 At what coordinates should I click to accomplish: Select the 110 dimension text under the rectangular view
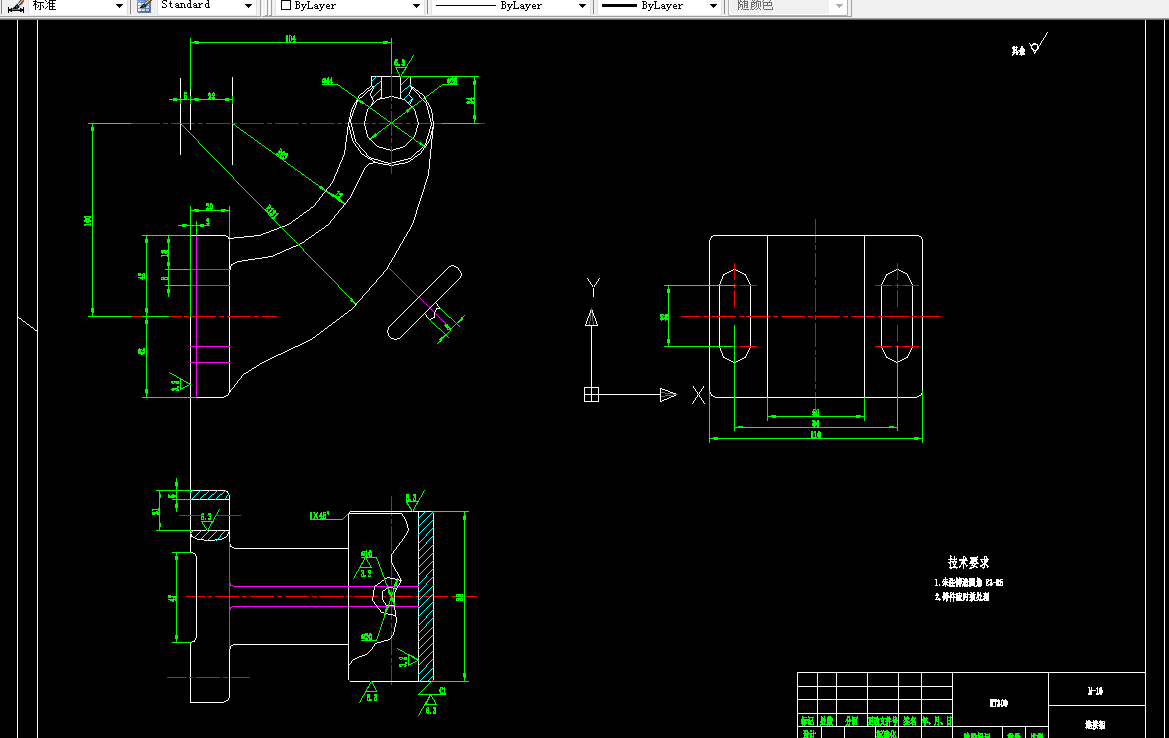[x=816, y=435]
